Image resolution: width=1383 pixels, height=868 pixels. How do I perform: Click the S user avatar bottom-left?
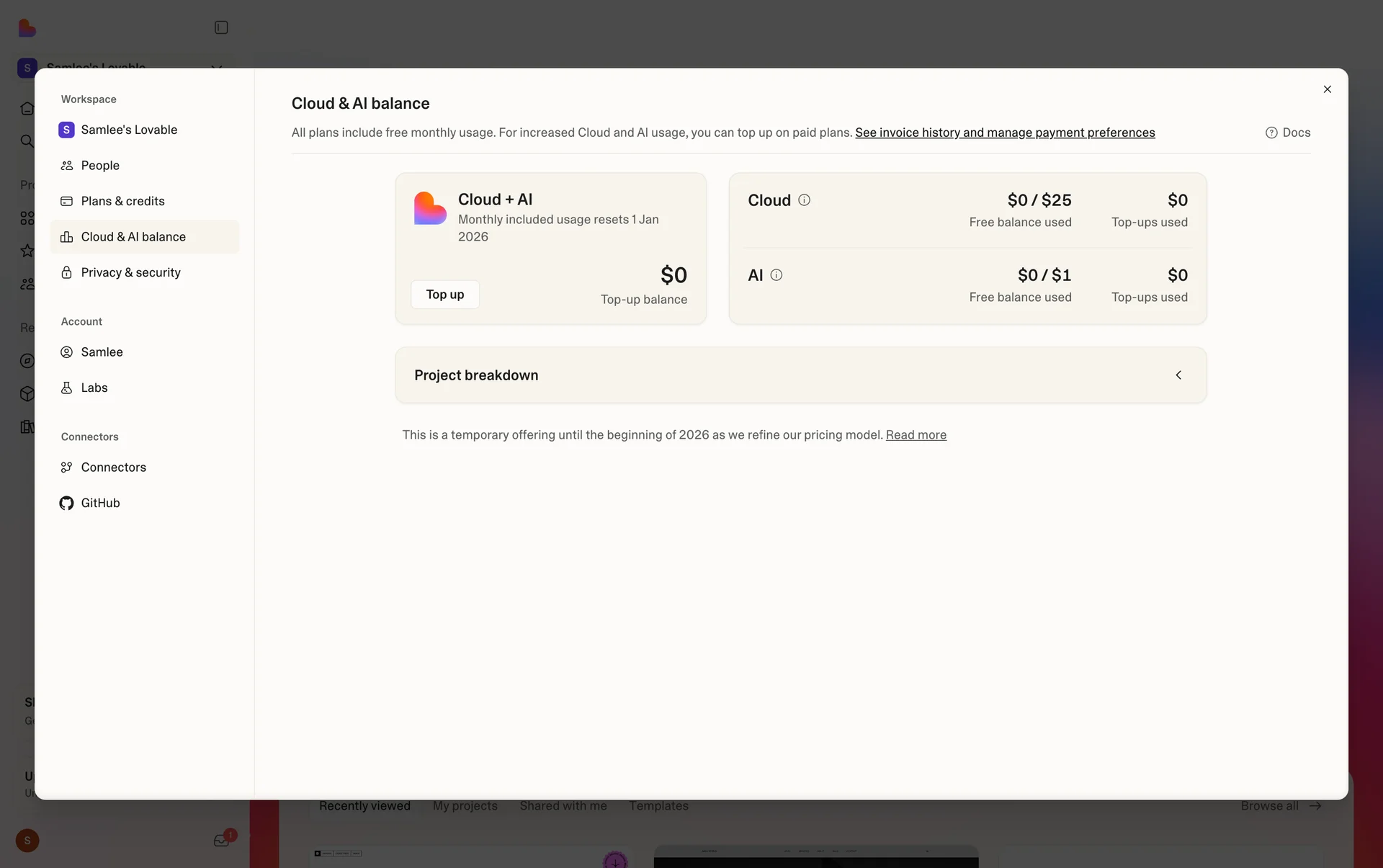[27, 841]
